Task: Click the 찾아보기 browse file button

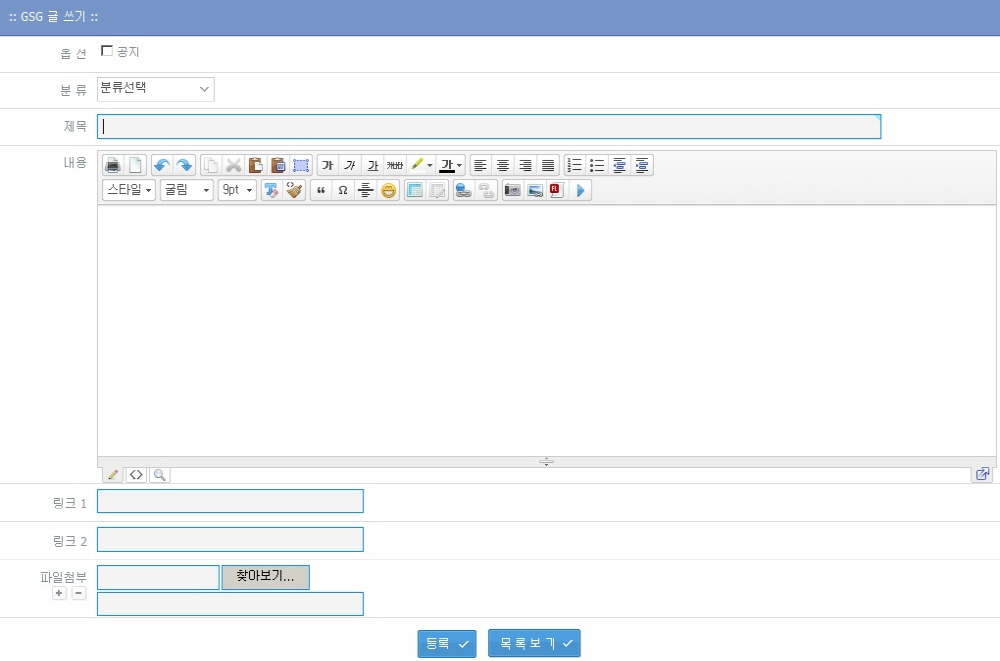Action: (265, 577)
